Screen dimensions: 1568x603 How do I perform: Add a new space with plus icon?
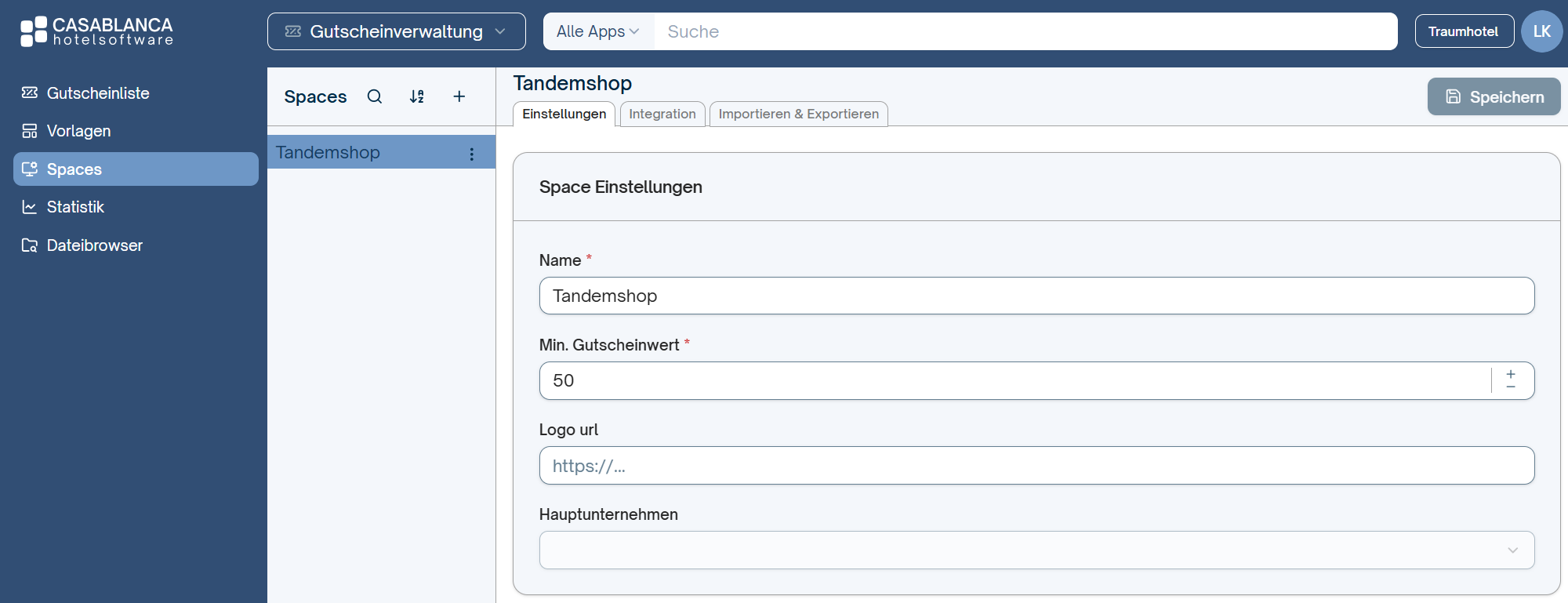(459, 96)
